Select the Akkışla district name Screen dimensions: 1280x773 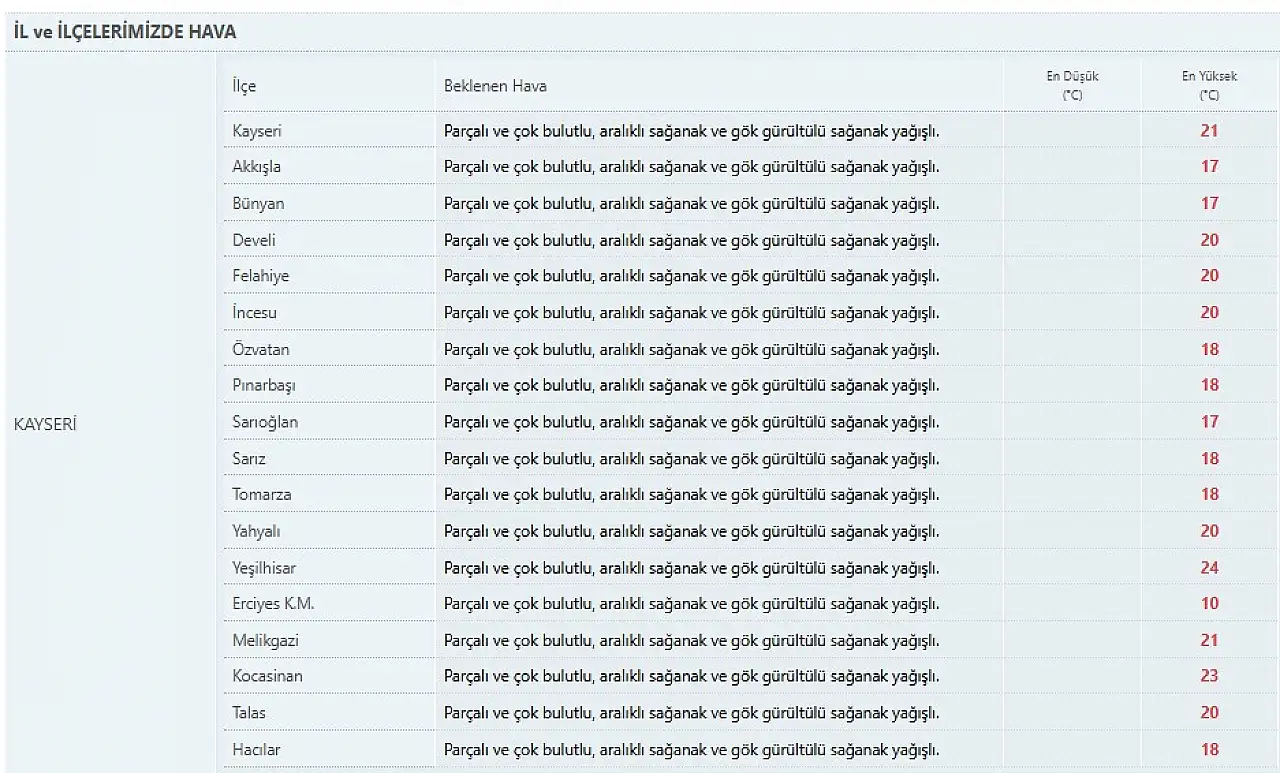coord(256,167)
